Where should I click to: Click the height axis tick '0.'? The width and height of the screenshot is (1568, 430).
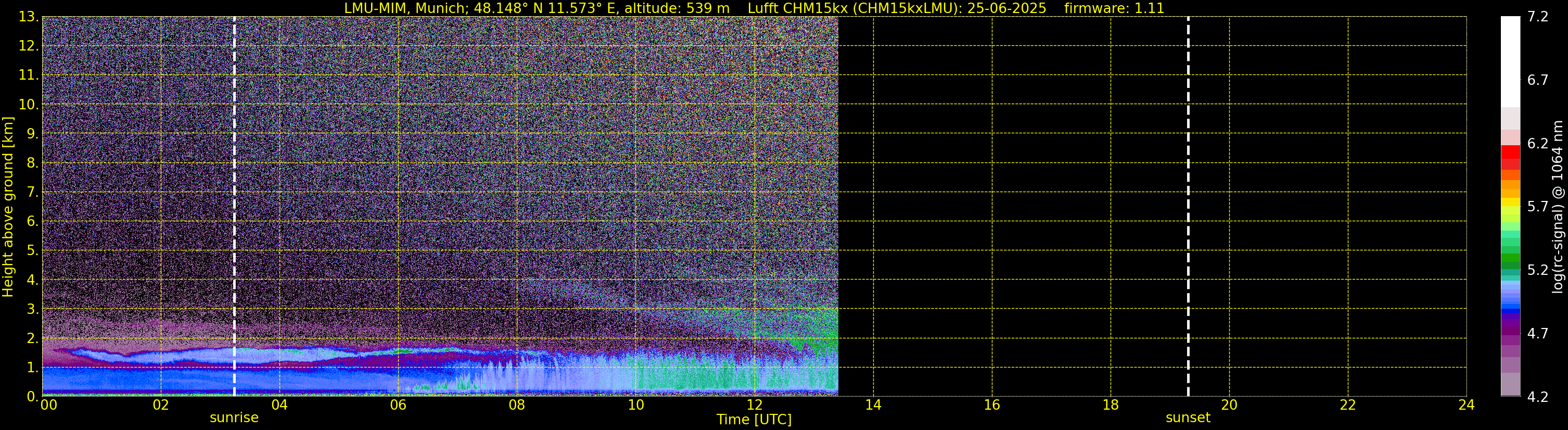[32, 397]
